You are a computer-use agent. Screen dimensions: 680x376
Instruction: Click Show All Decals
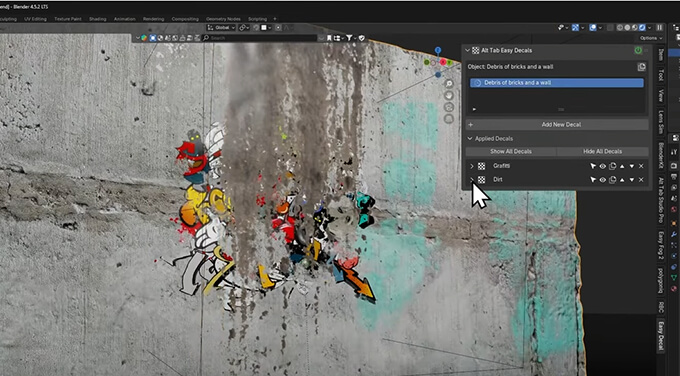(511, 151)
